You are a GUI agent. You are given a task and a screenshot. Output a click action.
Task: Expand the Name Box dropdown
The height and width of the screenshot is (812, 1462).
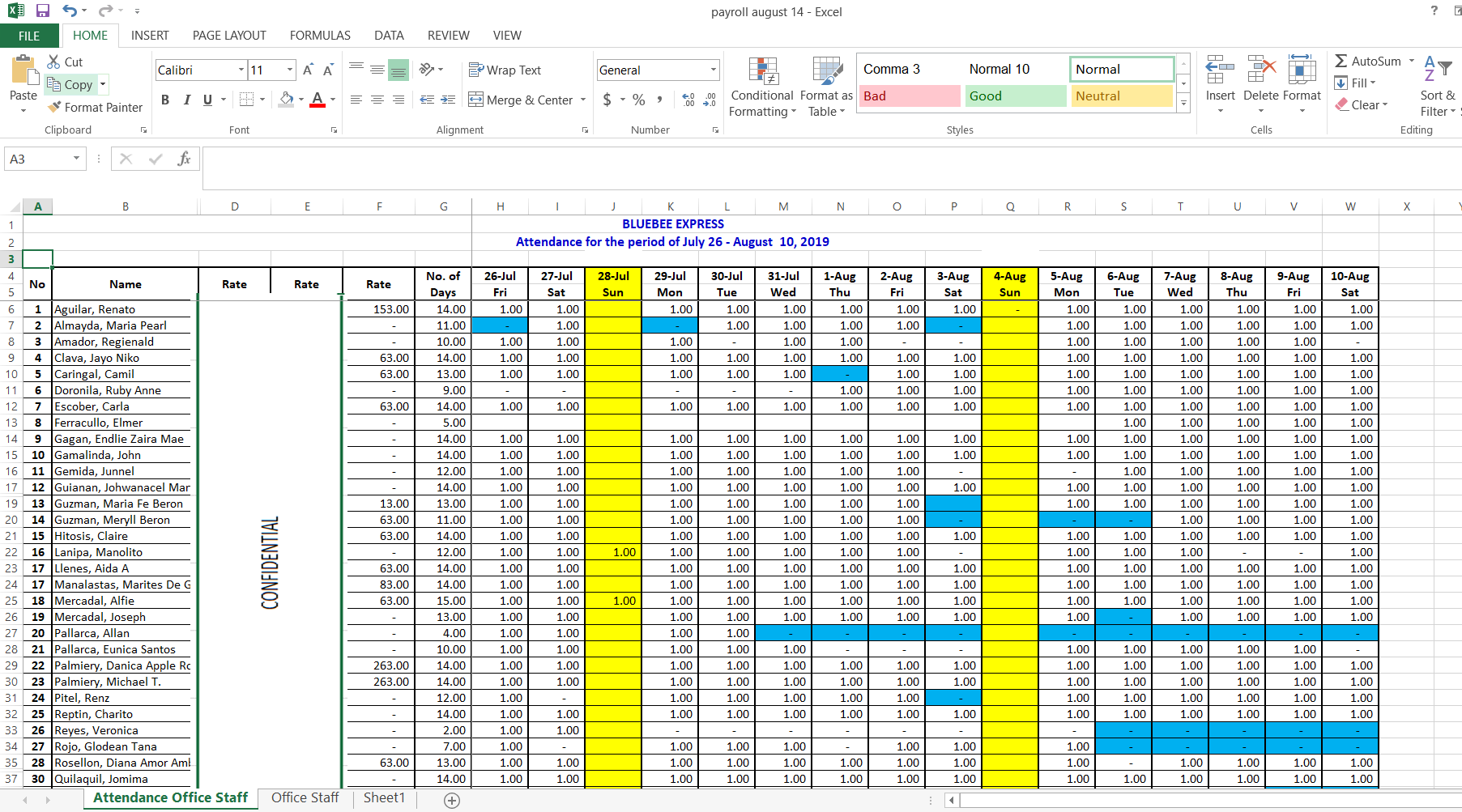(x=77, y=159)
